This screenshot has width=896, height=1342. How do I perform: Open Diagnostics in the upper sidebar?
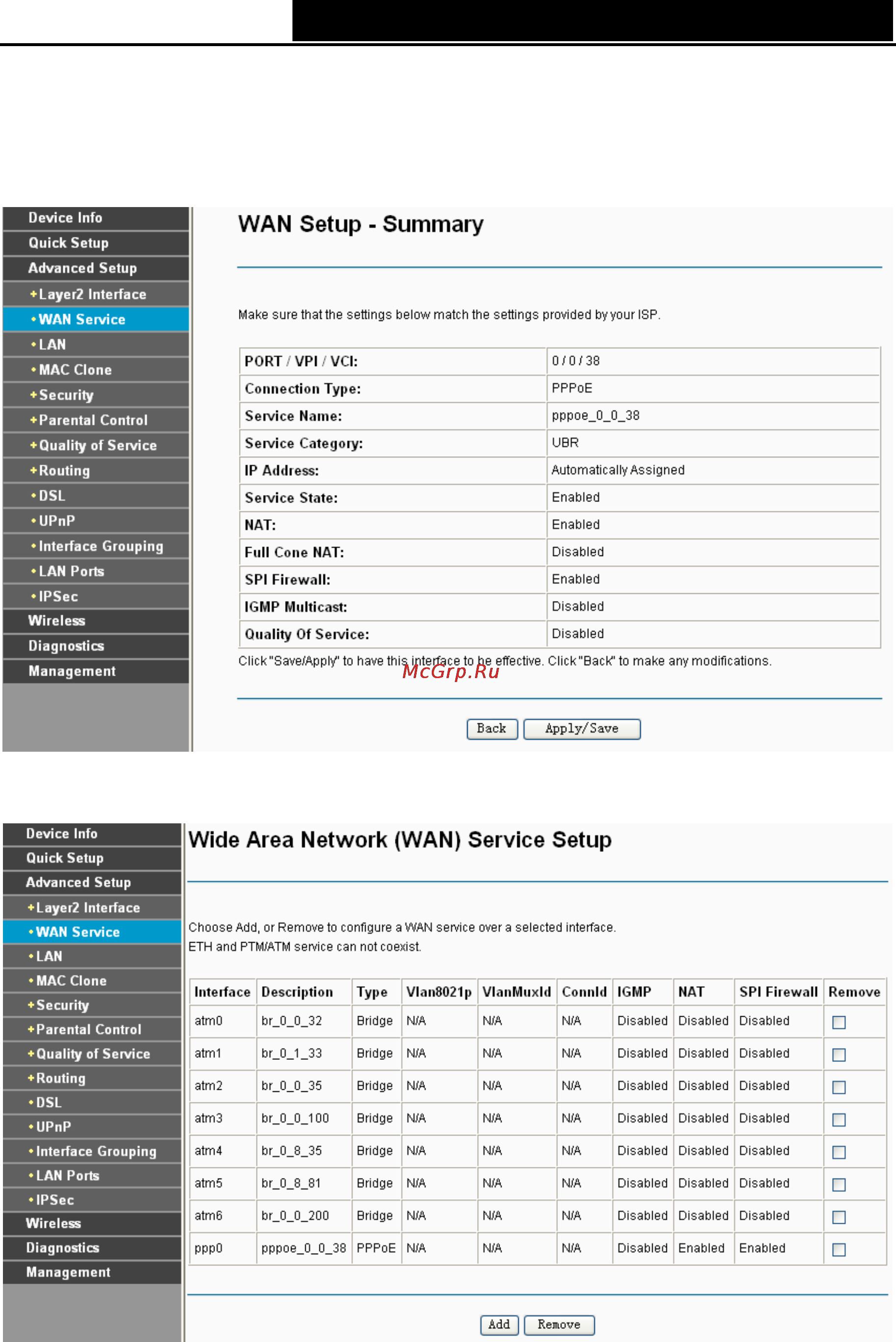click(95, 646)
